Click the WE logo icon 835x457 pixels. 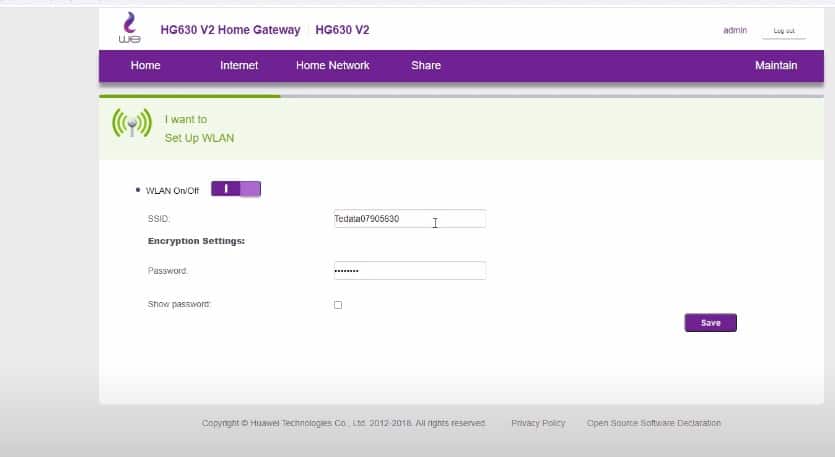coord(130,30)
